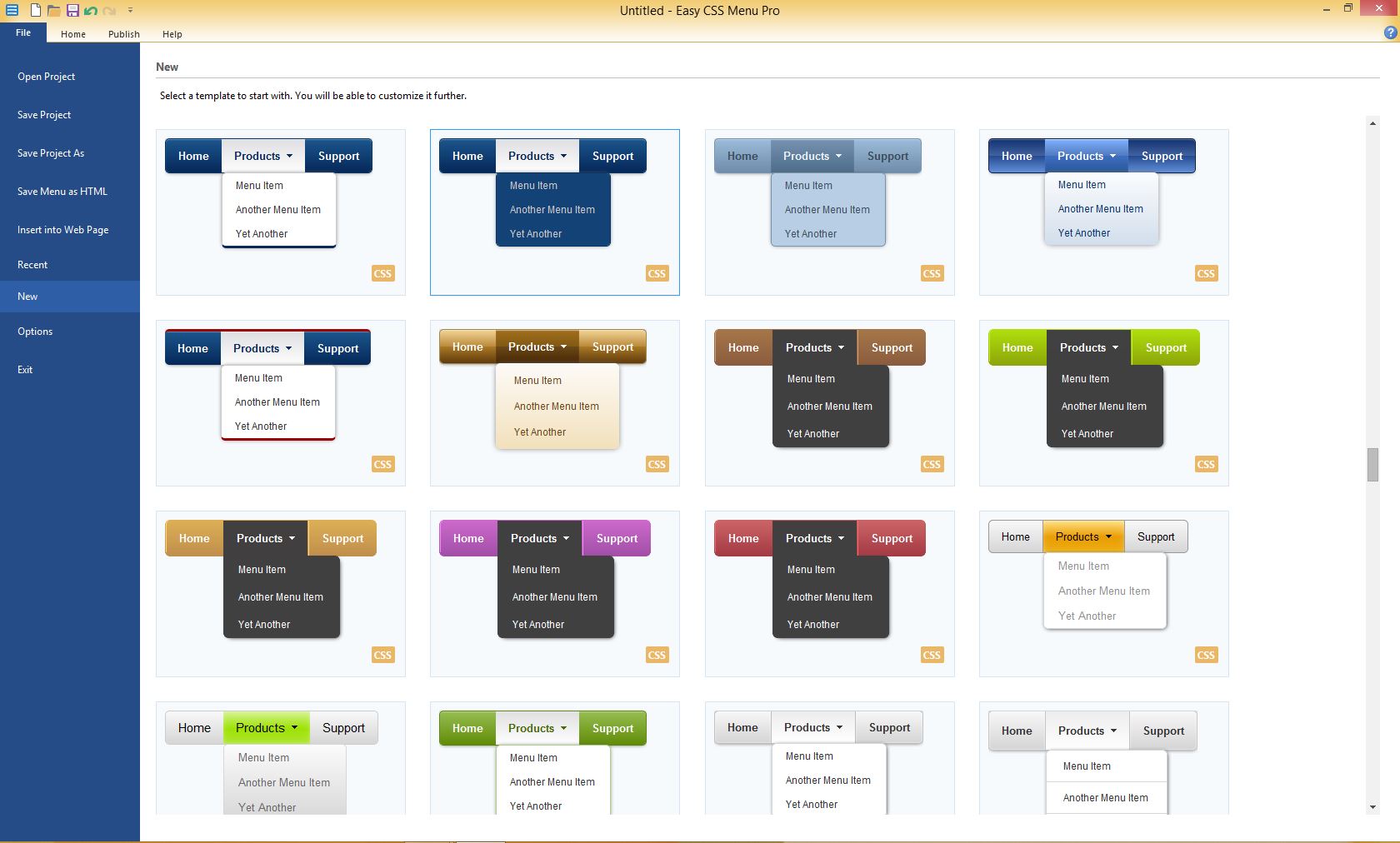Select the gray template with orange Products tab
1400x843 pixels.
pyautogui.click(x=1104, y=594)
